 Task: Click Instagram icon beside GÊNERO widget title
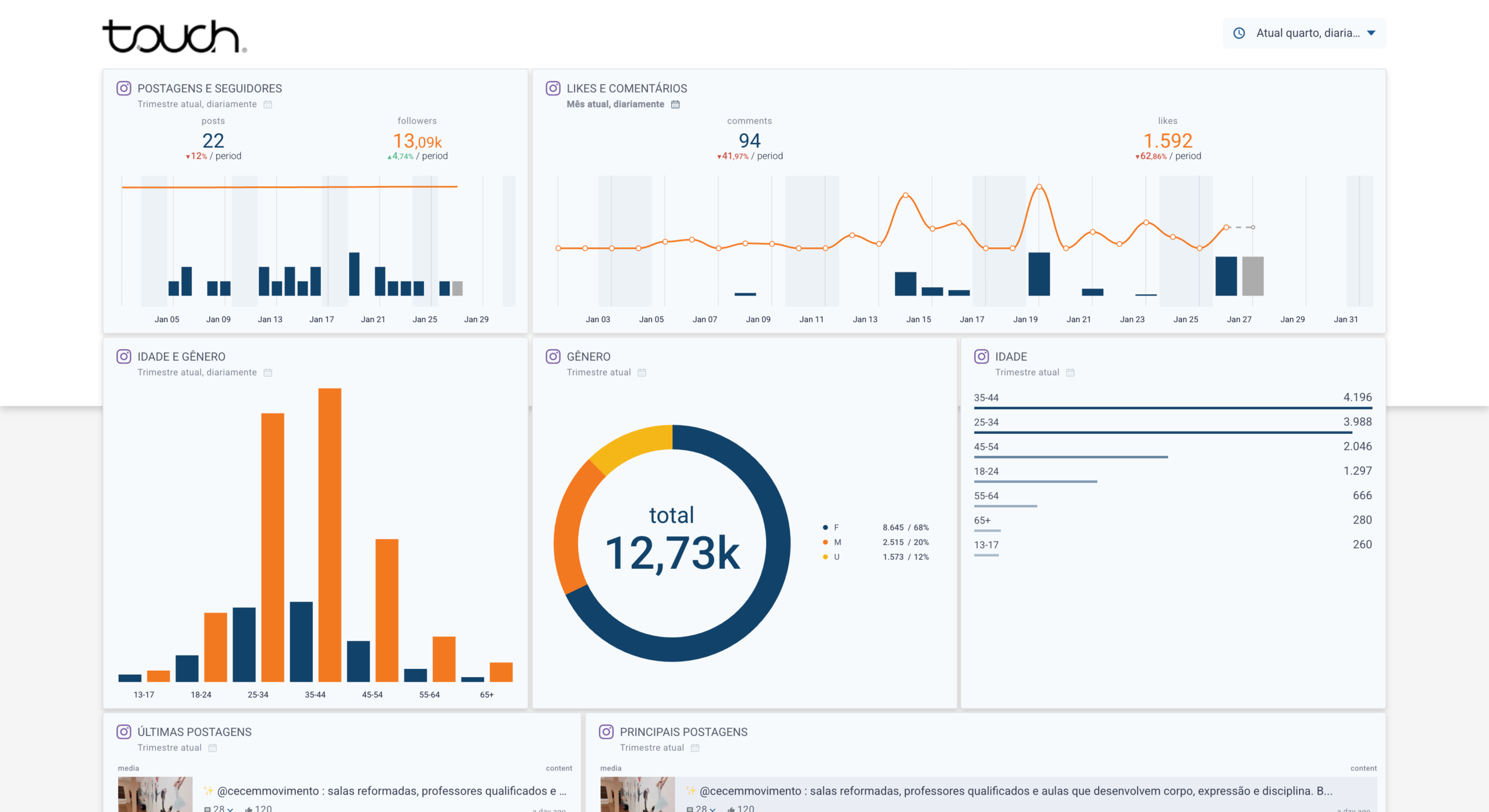tap(553, 357)
